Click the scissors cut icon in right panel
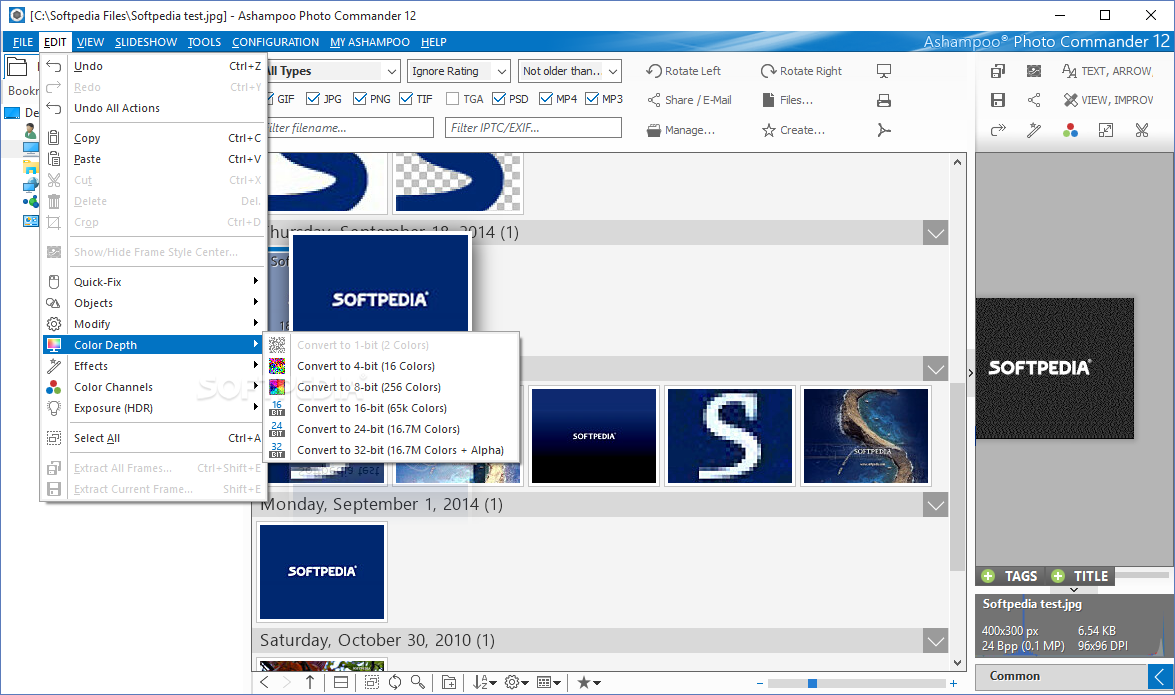This screenshot has width=1175, height=695. tap(1142, 130)
